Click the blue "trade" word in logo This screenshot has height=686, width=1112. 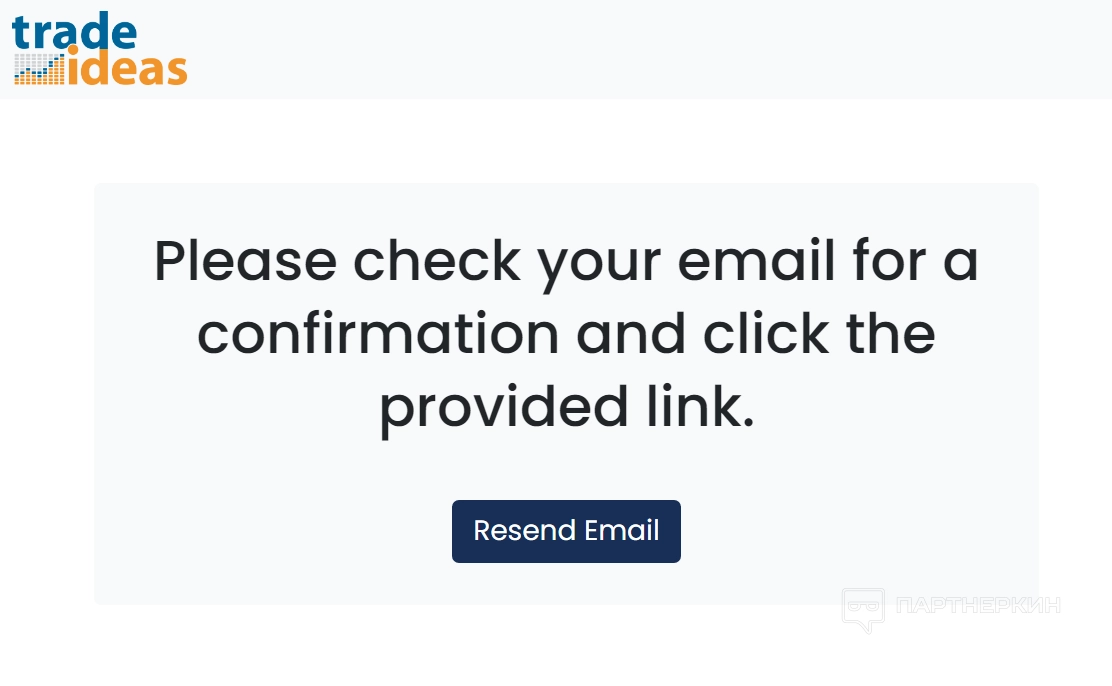click(74, 32)
